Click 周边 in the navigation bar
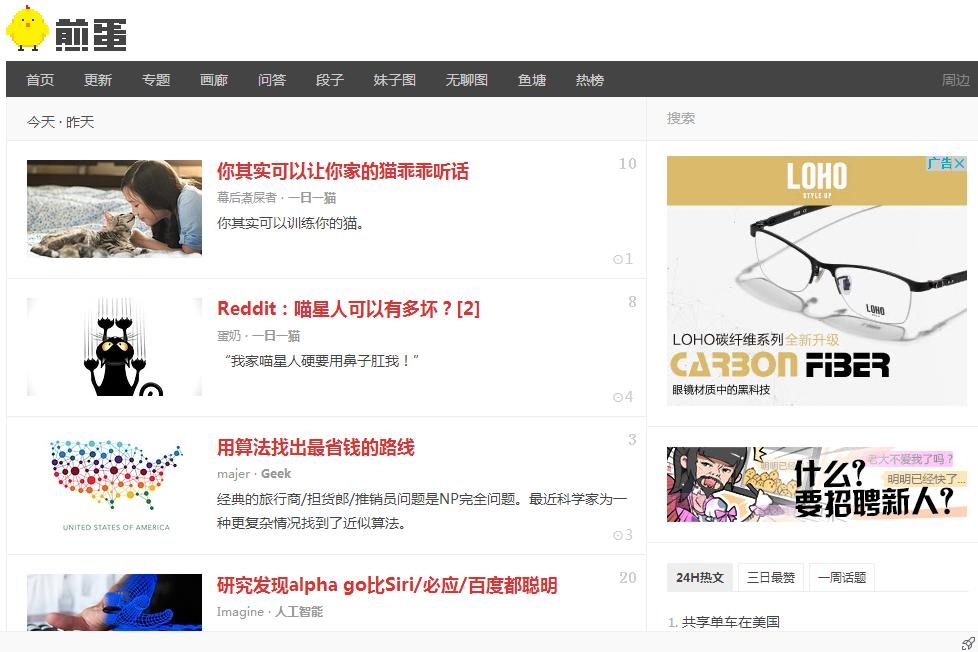 pos(956,80)
